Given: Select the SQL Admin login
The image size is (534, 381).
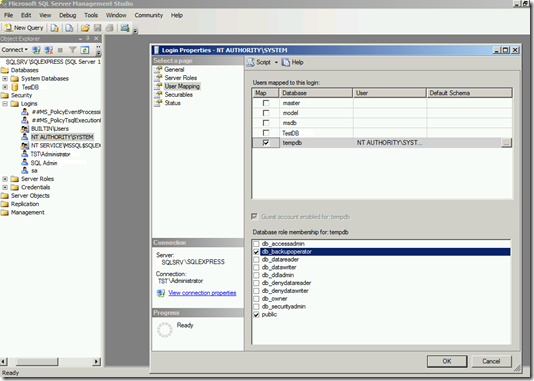Looking at the screenshot, I should tap(44, 163).
